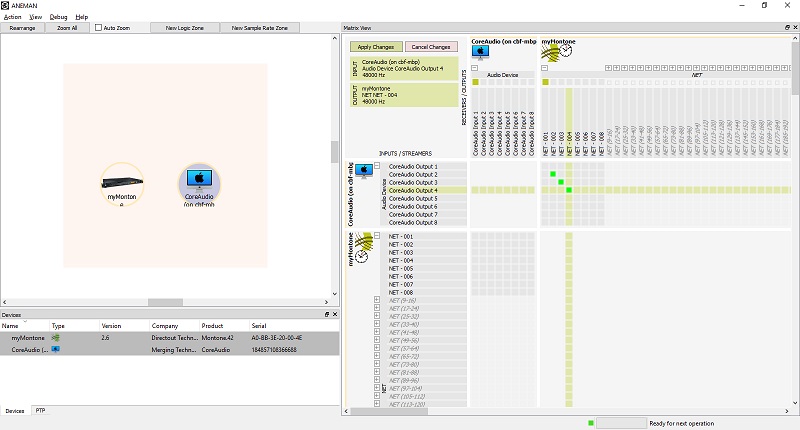
Task: Collapse CoreAudio Output rows group
Action: (377, 165)
